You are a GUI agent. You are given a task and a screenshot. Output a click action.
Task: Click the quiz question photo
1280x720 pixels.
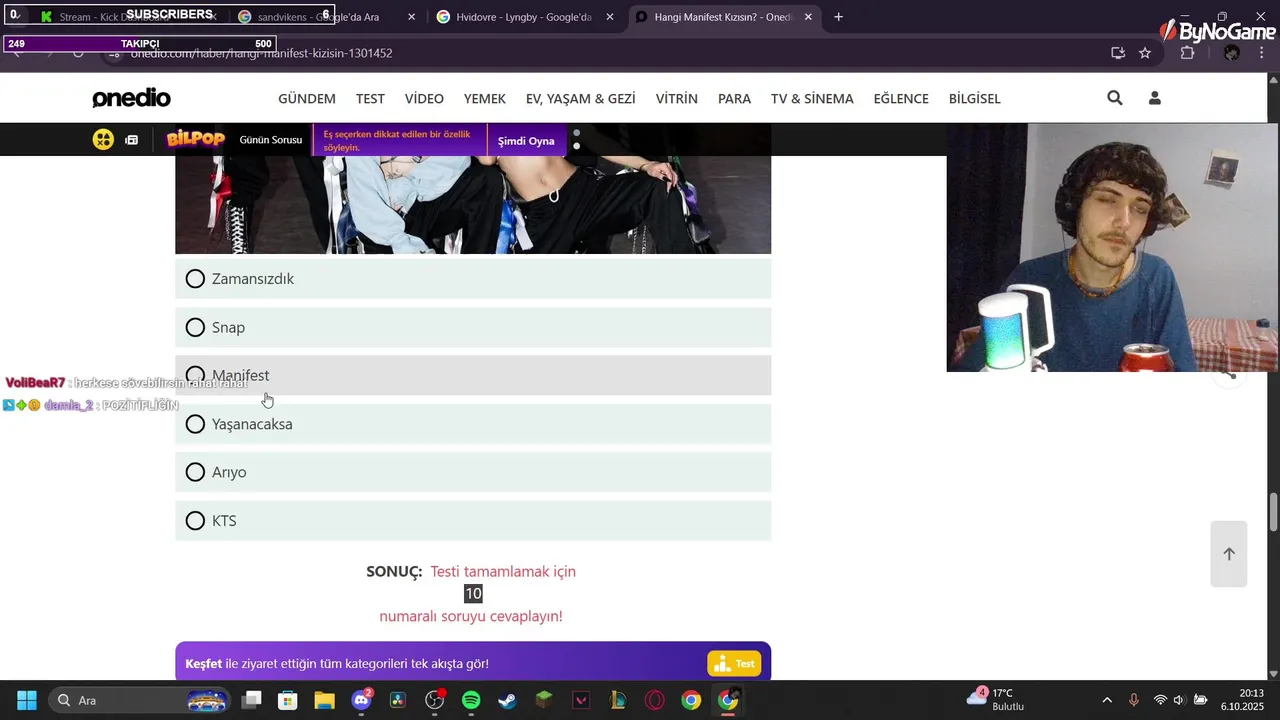pos(473,205)
